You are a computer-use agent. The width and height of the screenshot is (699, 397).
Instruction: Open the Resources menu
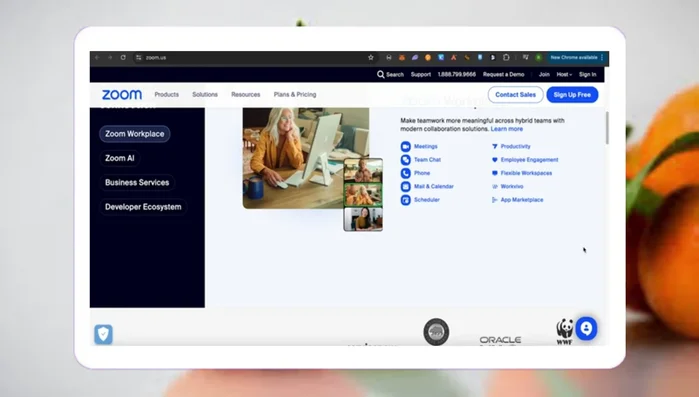click(246, 94)
